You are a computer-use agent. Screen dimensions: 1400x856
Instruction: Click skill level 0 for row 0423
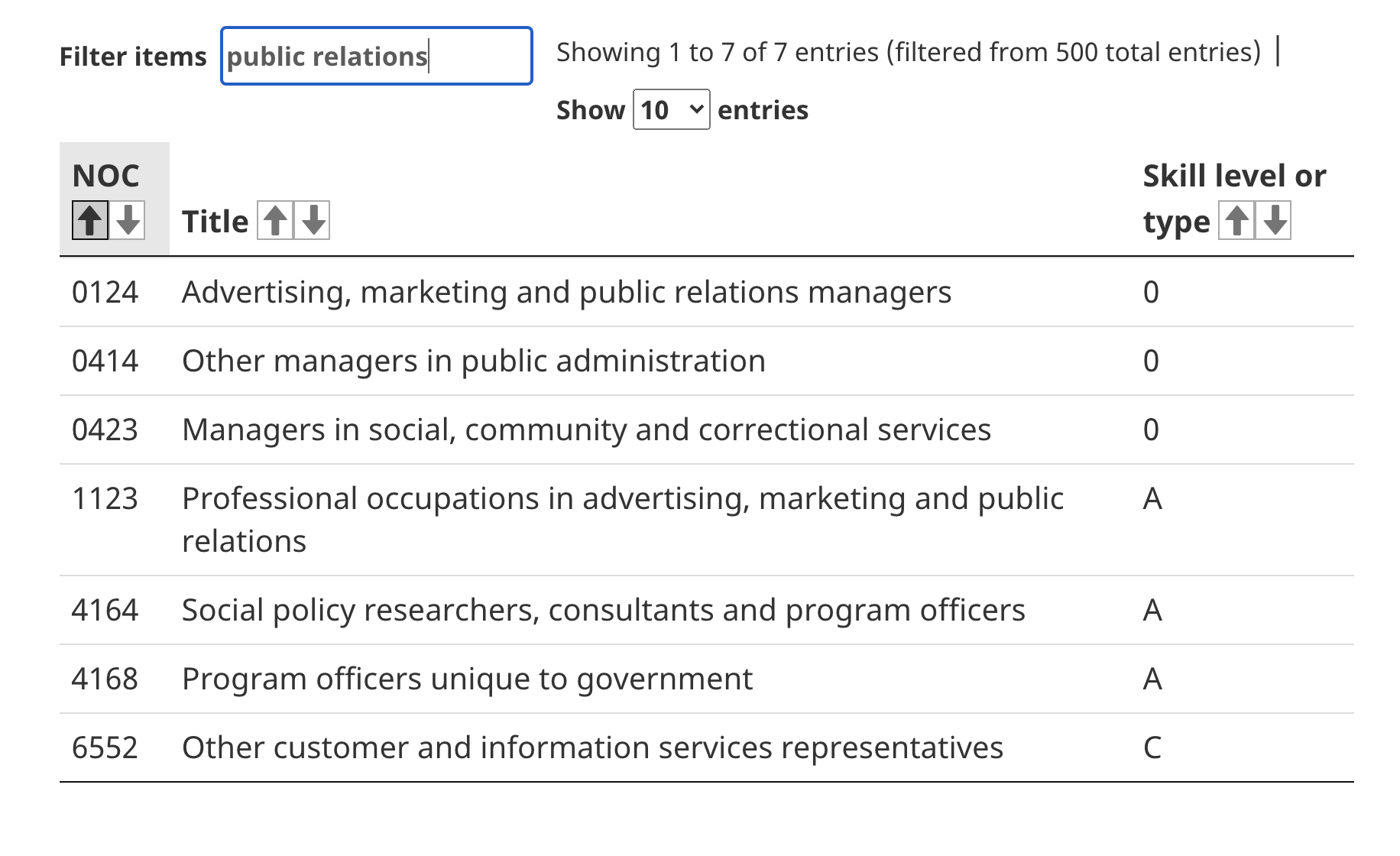click(x=1151, y=430)
